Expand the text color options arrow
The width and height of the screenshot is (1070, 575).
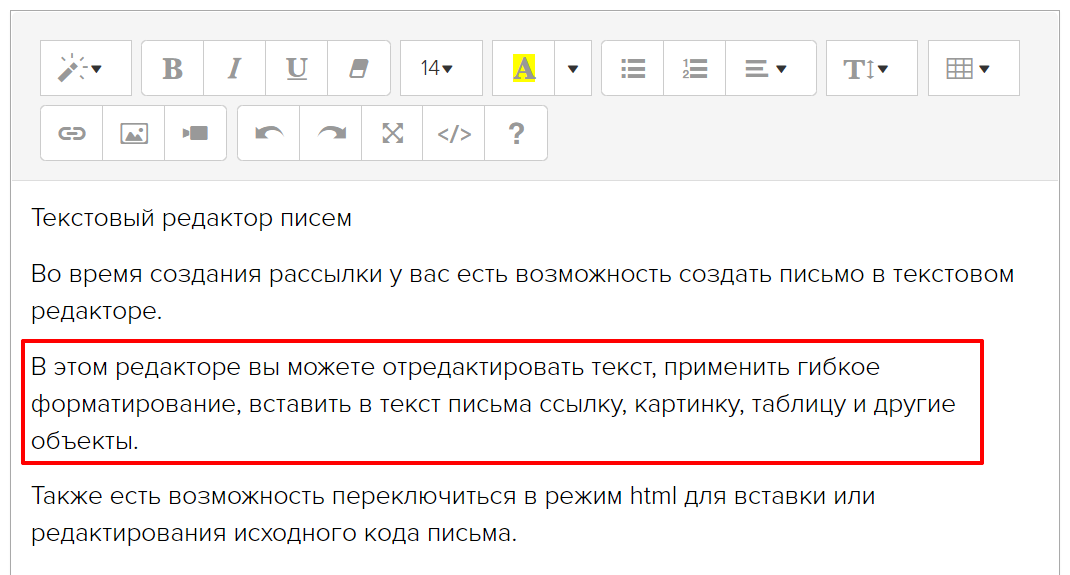tap(573, 68)
